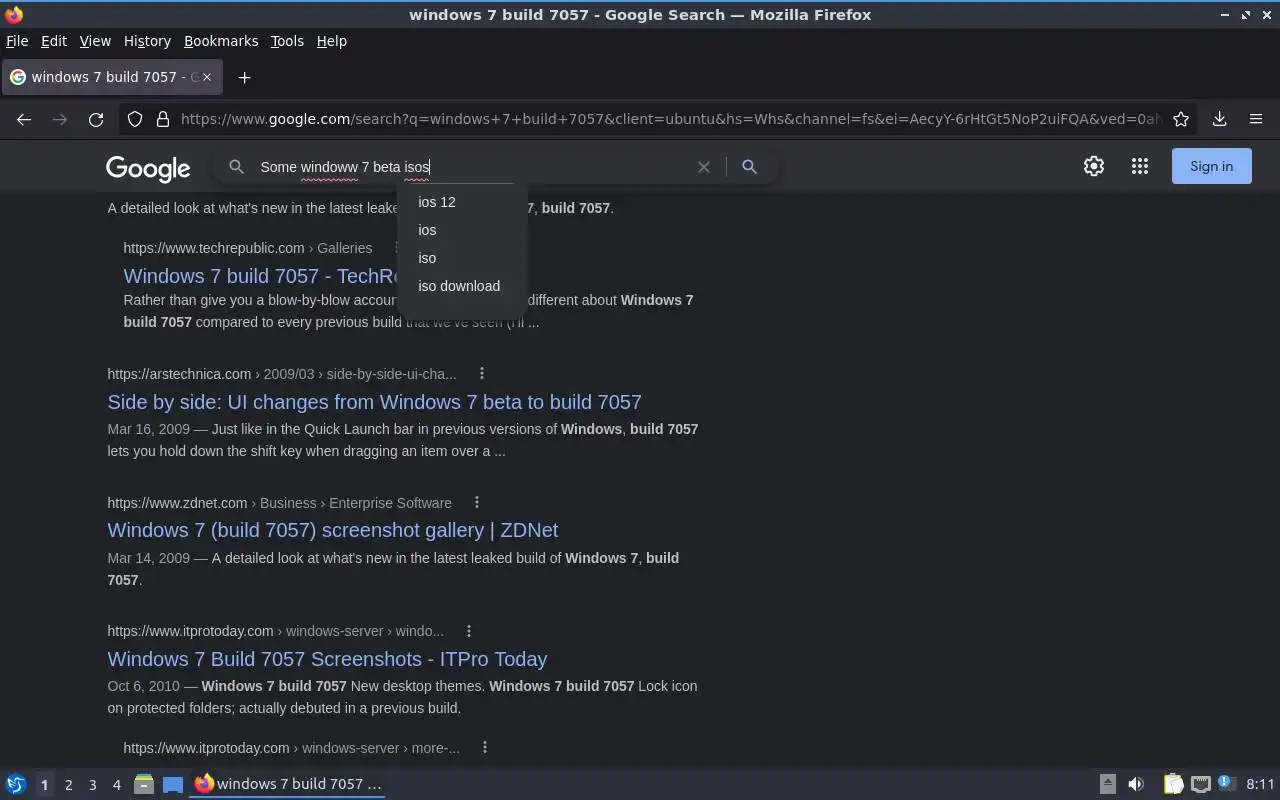Open the File menu
The width and height of the screenshot is (1280, 800).
tap(17, 41)
